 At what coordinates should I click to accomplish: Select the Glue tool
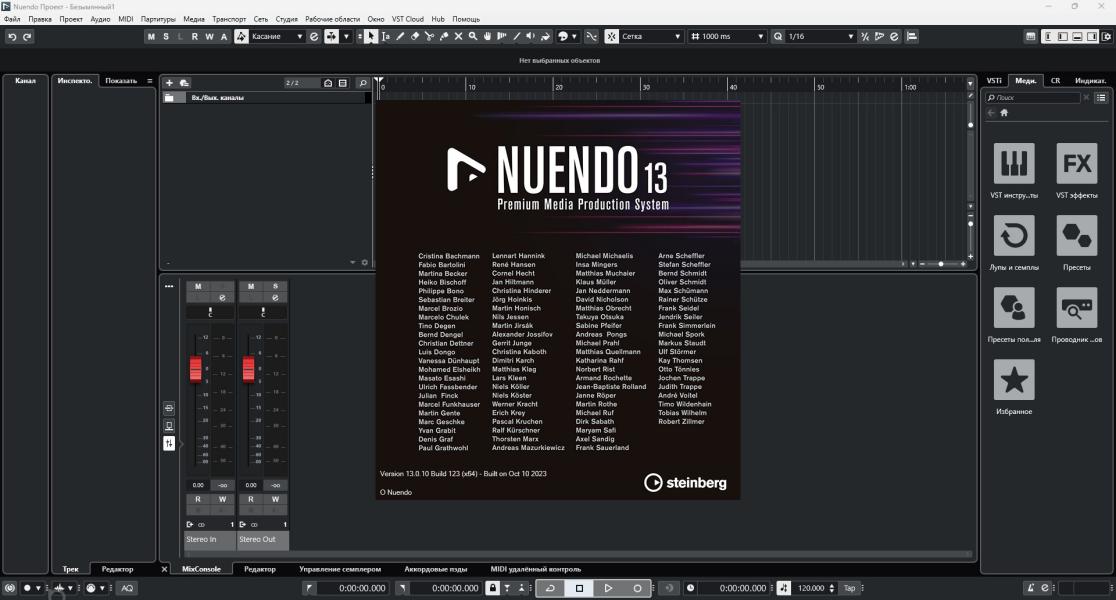point(444,36)
